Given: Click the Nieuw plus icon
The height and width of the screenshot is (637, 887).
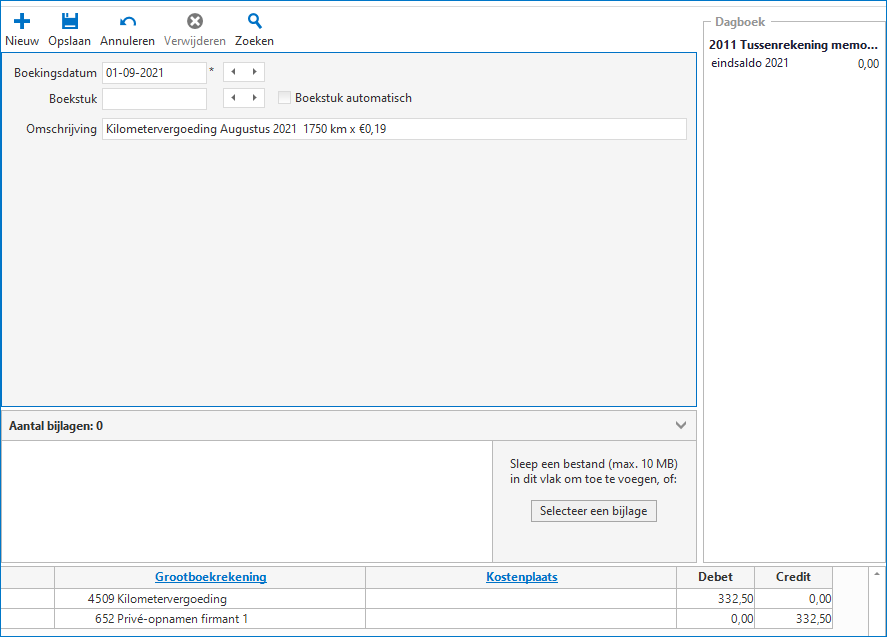Looking at the screenshot, I should (x=22, y=22).
